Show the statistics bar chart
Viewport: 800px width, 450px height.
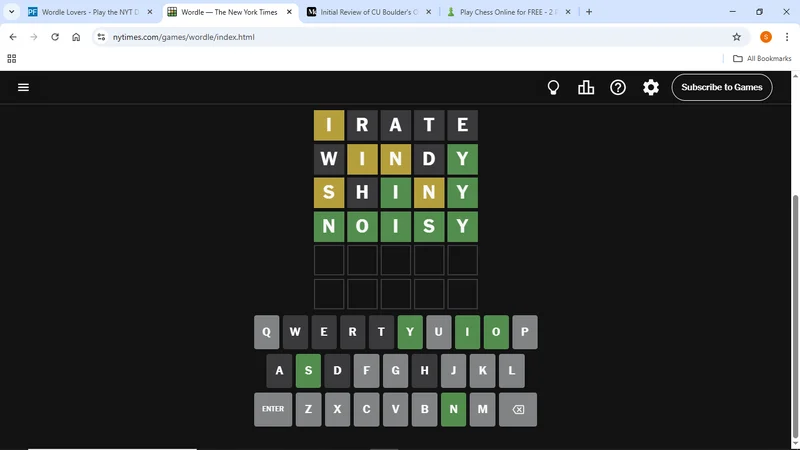586,87
